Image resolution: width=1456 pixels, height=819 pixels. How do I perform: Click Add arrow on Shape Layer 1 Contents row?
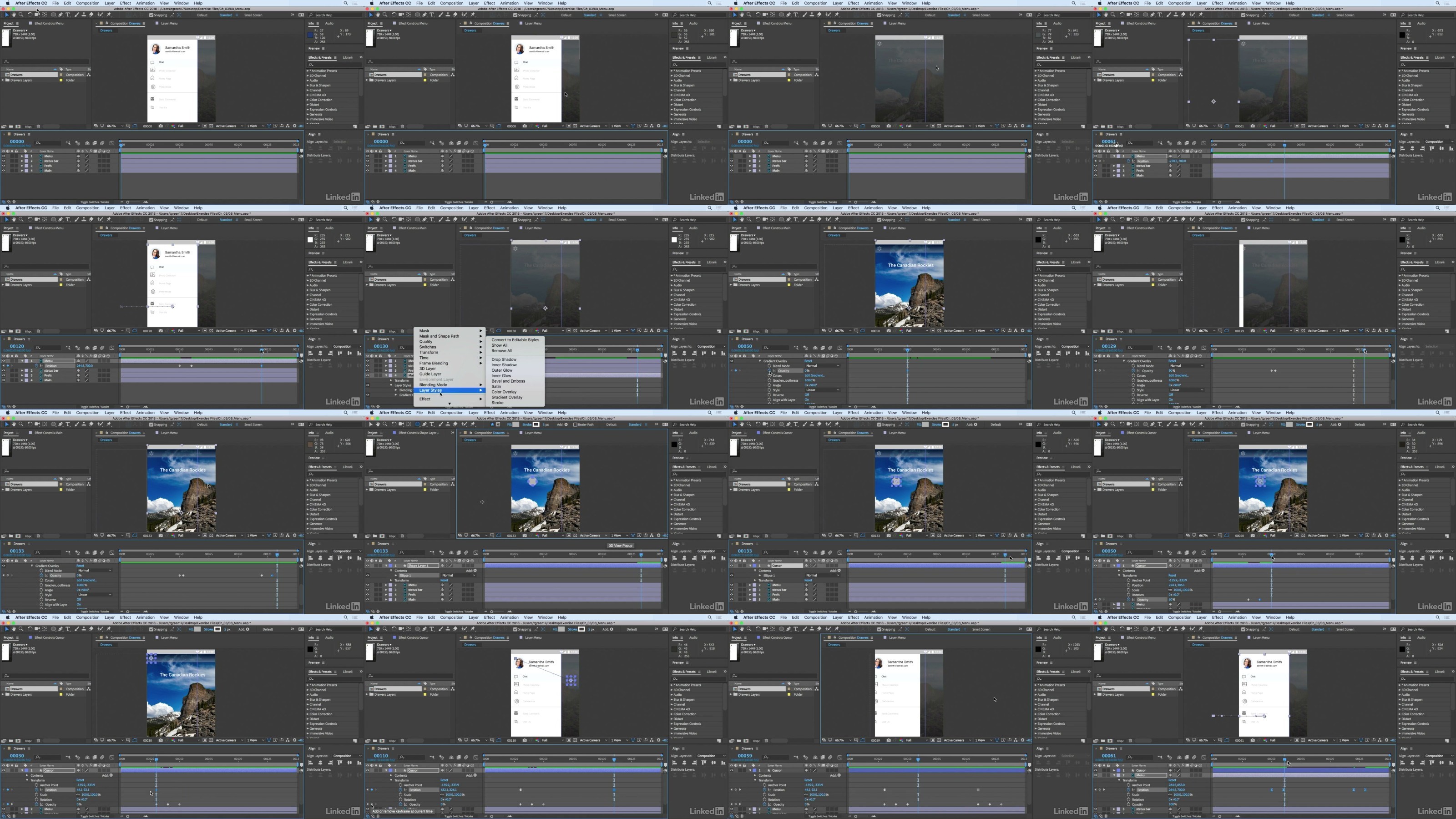[x=475, y=571]
